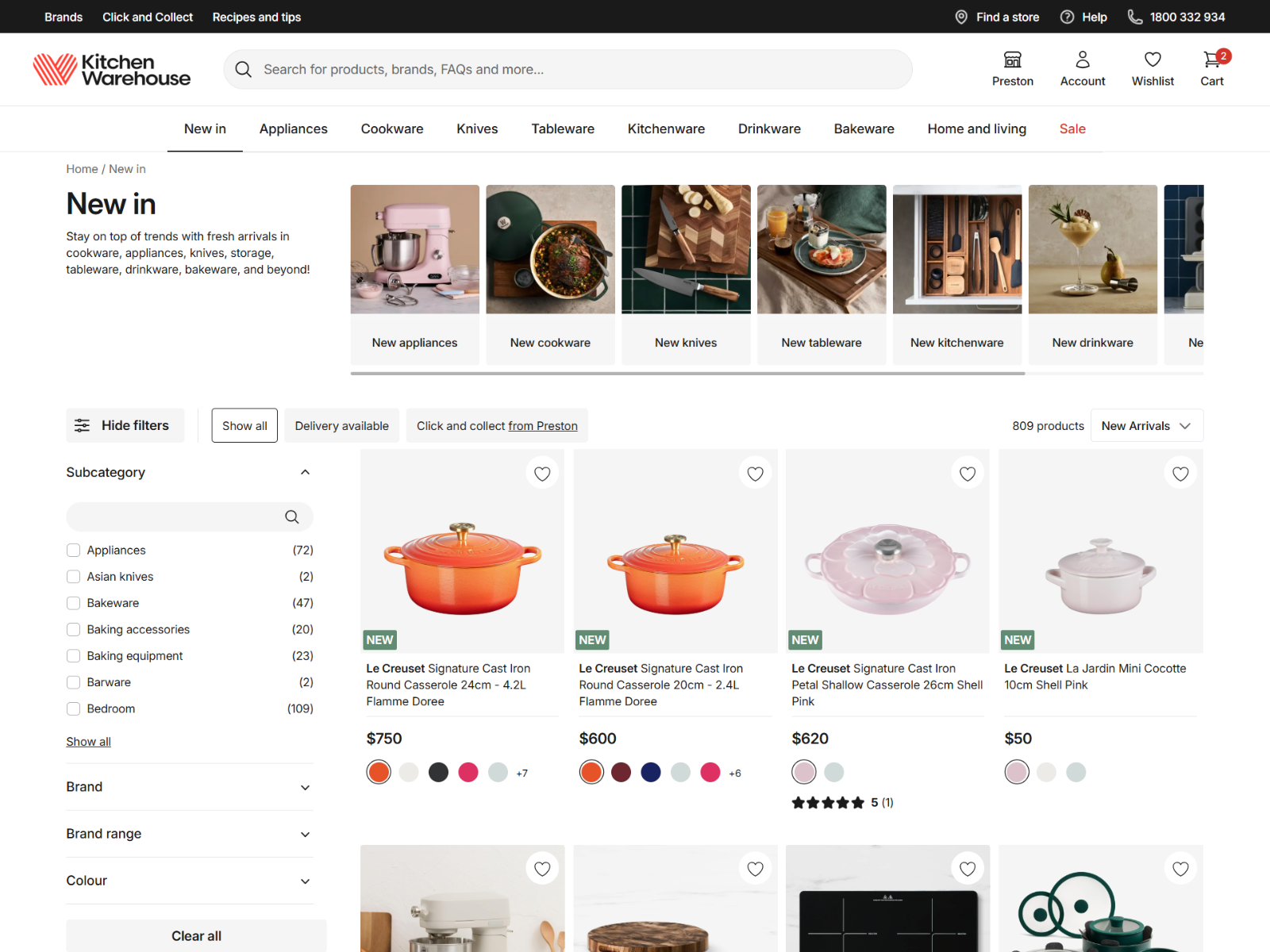Open the Knives menu
The width and height of the screenshot is (1270, 952).
pyautogui.click(x=477, y=129)
